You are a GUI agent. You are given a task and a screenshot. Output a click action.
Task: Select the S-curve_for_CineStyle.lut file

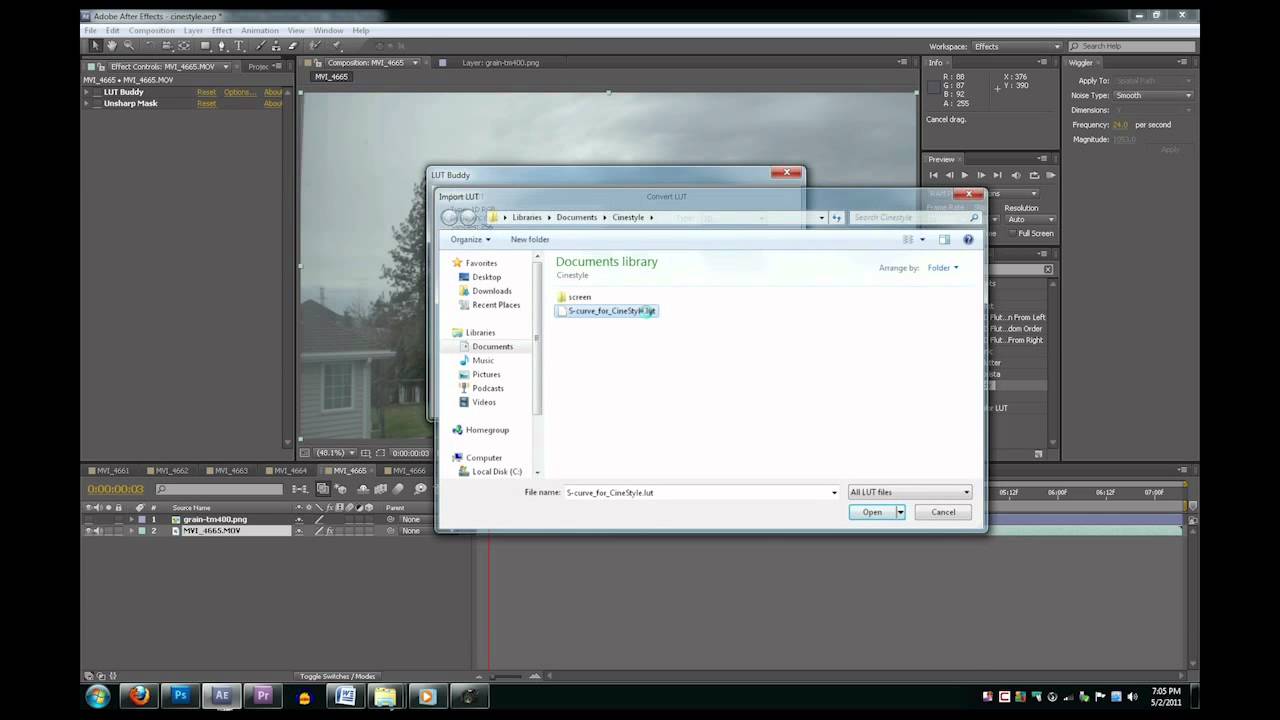click(x=607, y=311)
